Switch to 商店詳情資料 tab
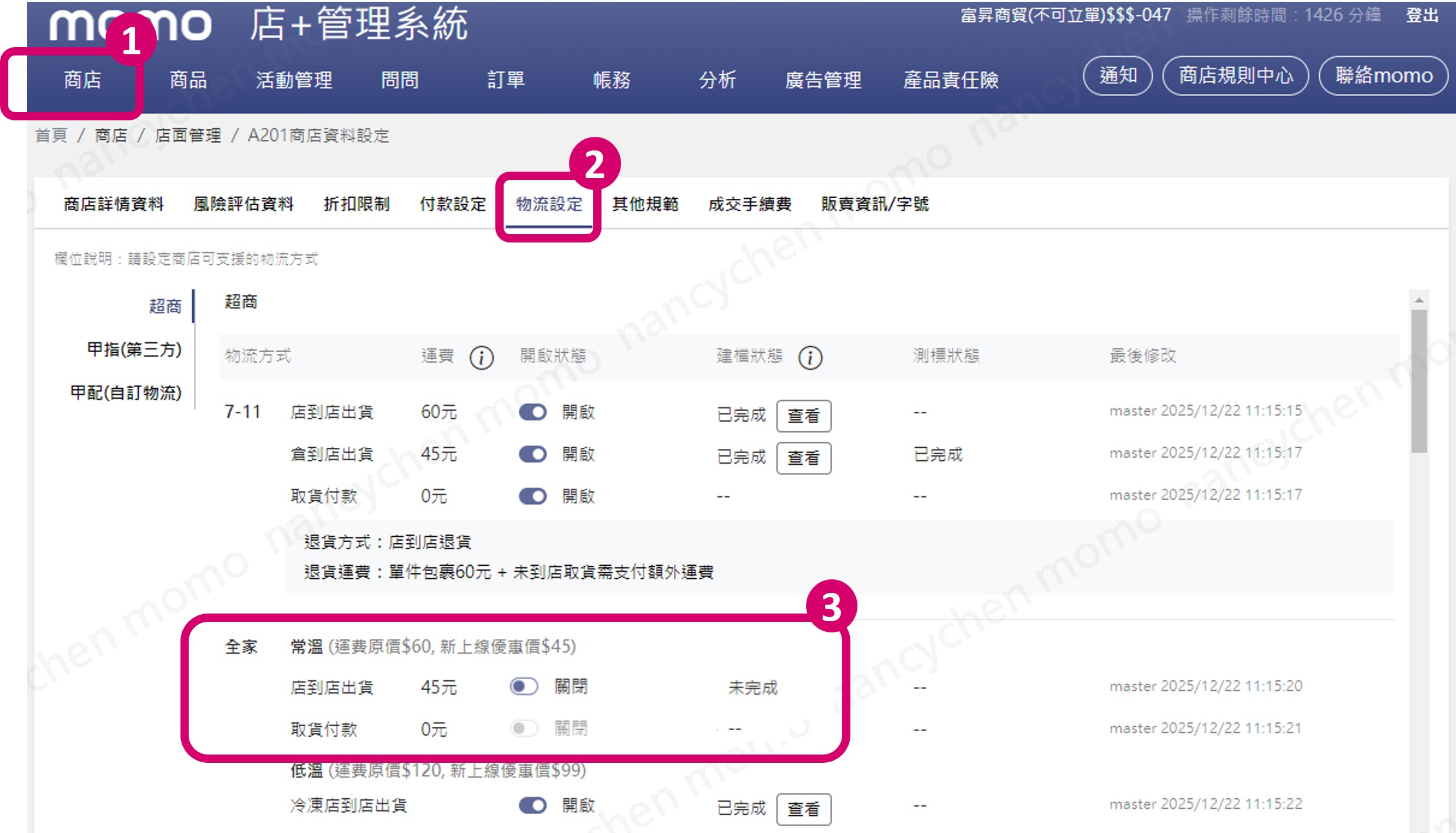Screen dimensions: 1456x833 114,204
